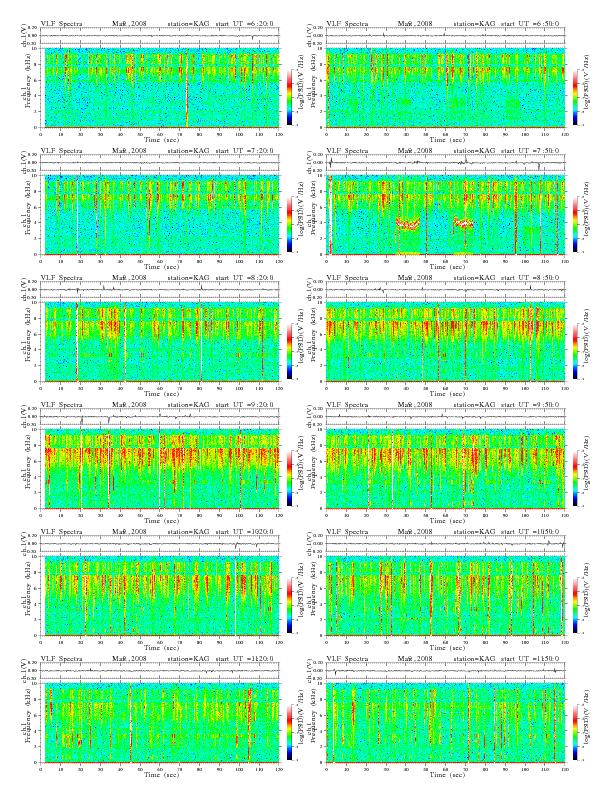Open the spectrogram starting UT 9:20:0
The width and height of the screenshot is (612, 792).
[x=160, y=469]
